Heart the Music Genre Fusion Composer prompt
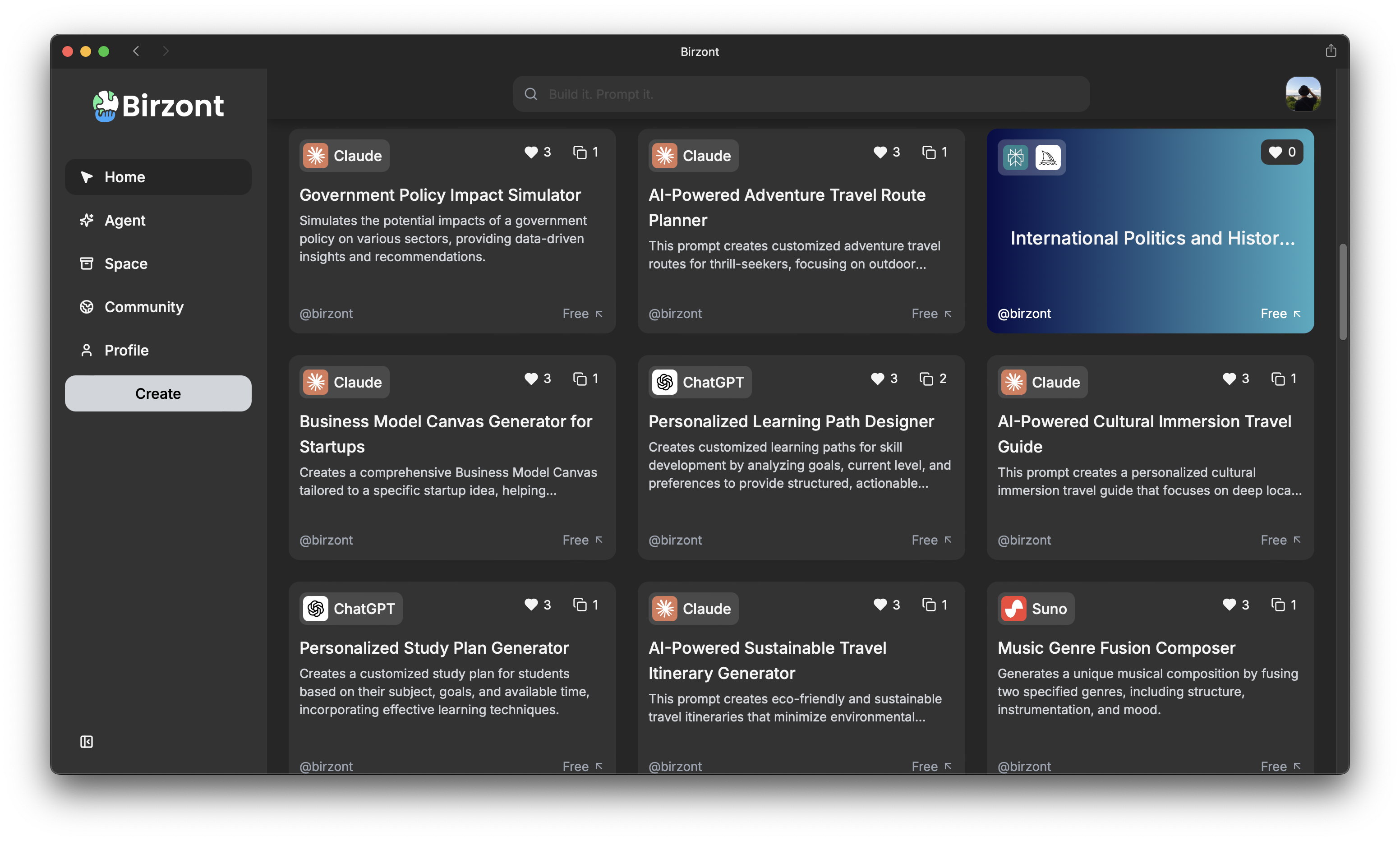Viewport: 1400px width, 841px height. 1229,605
